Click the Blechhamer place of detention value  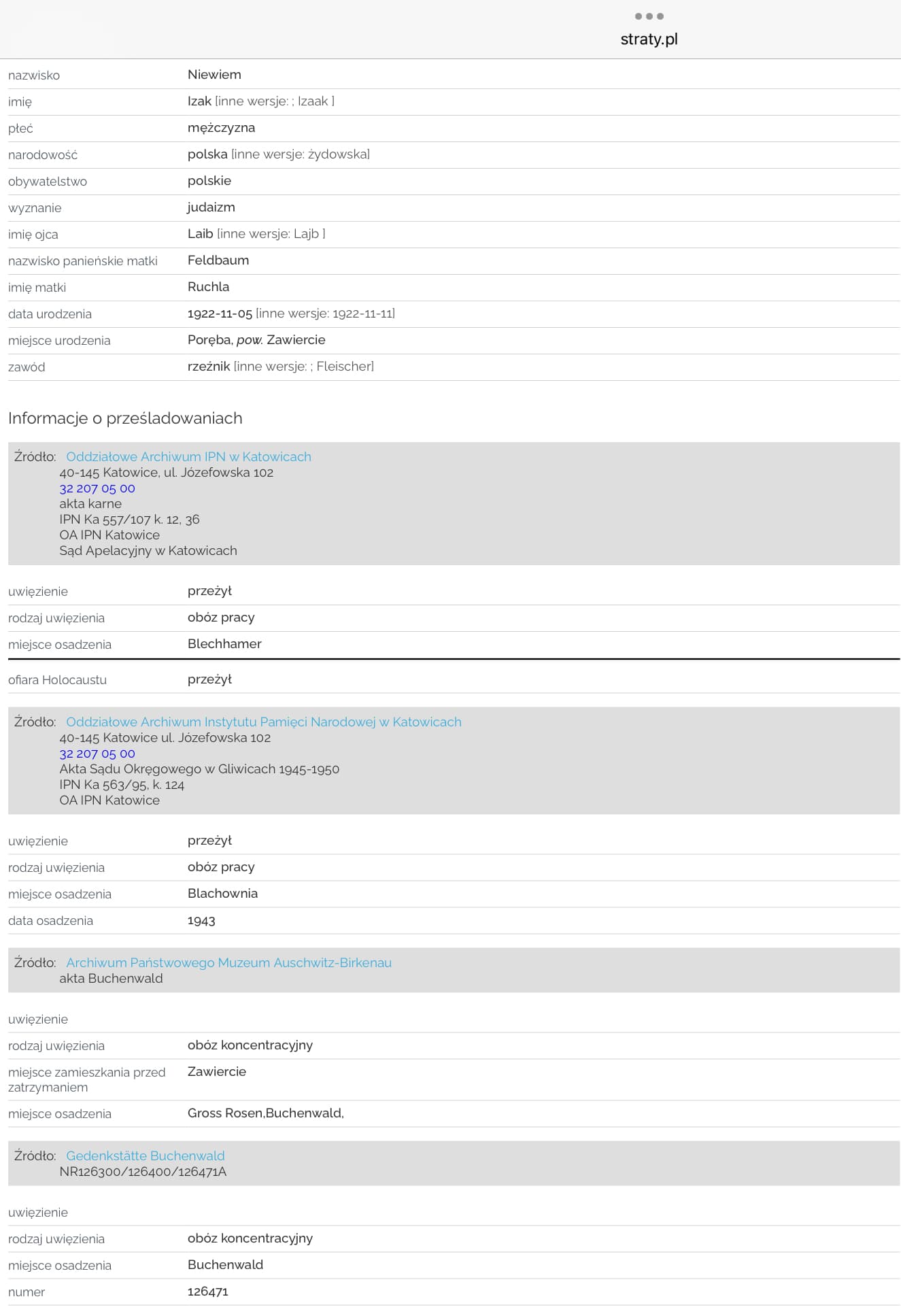click(x=224, y=644)
